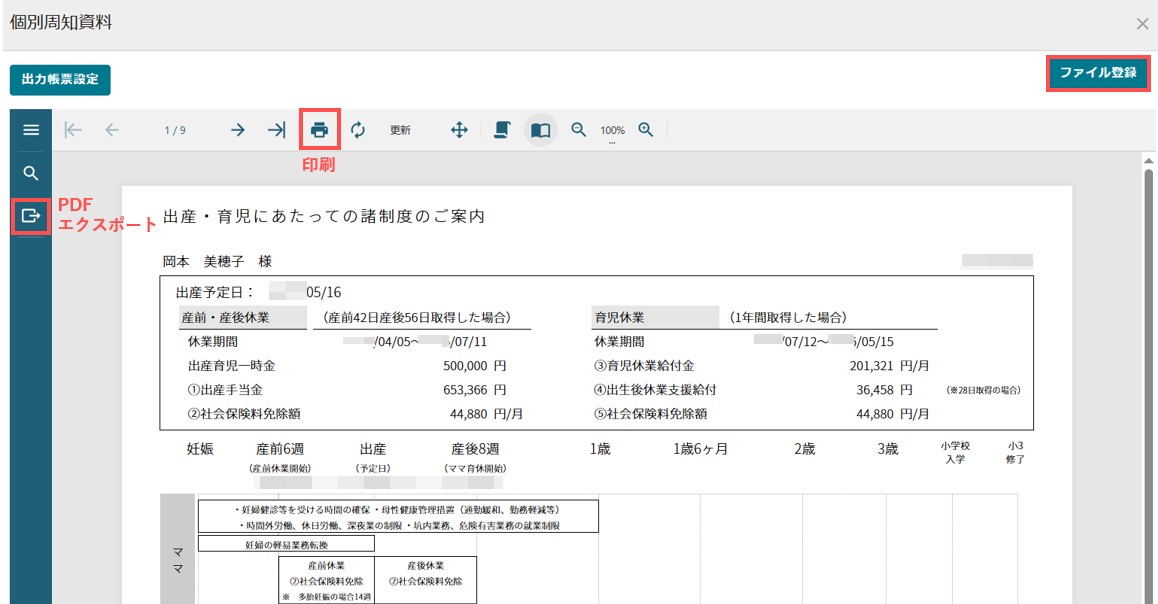
Task: Click the 出力帳票設定 button
Action: 60,80
